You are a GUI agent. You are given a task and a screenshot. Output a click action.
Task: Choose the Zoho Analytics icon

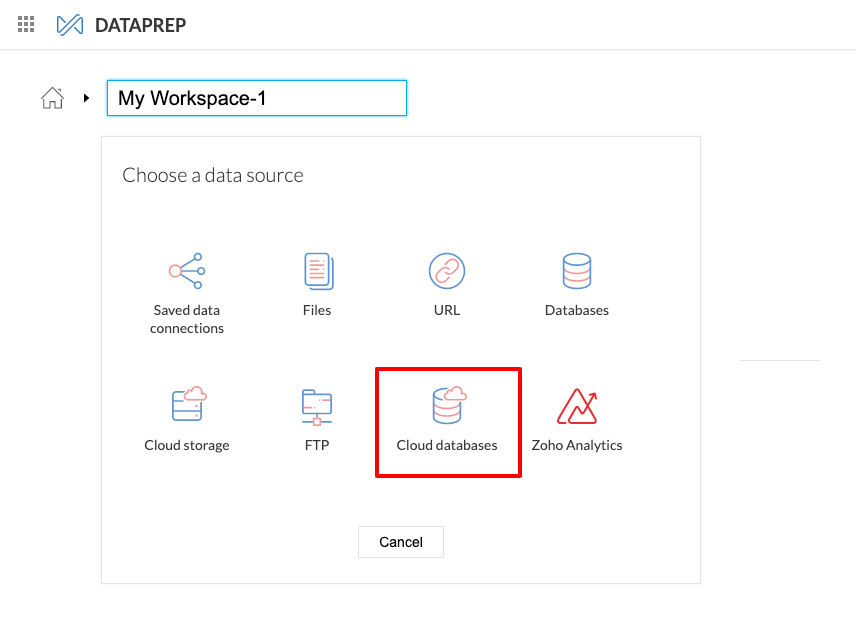(577, 406)
